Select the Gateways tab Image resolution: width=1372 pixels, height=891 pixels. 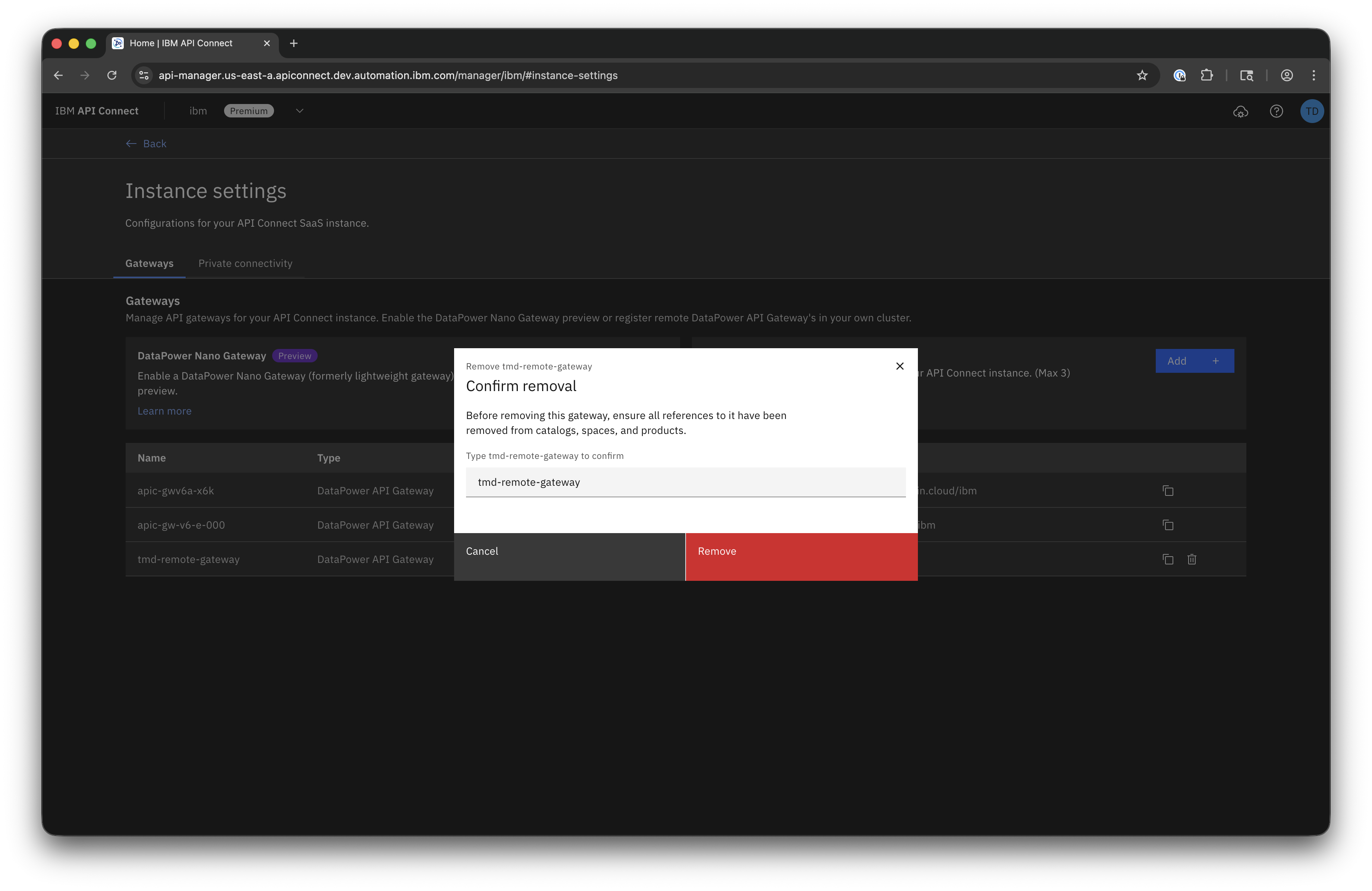[149, 263]
